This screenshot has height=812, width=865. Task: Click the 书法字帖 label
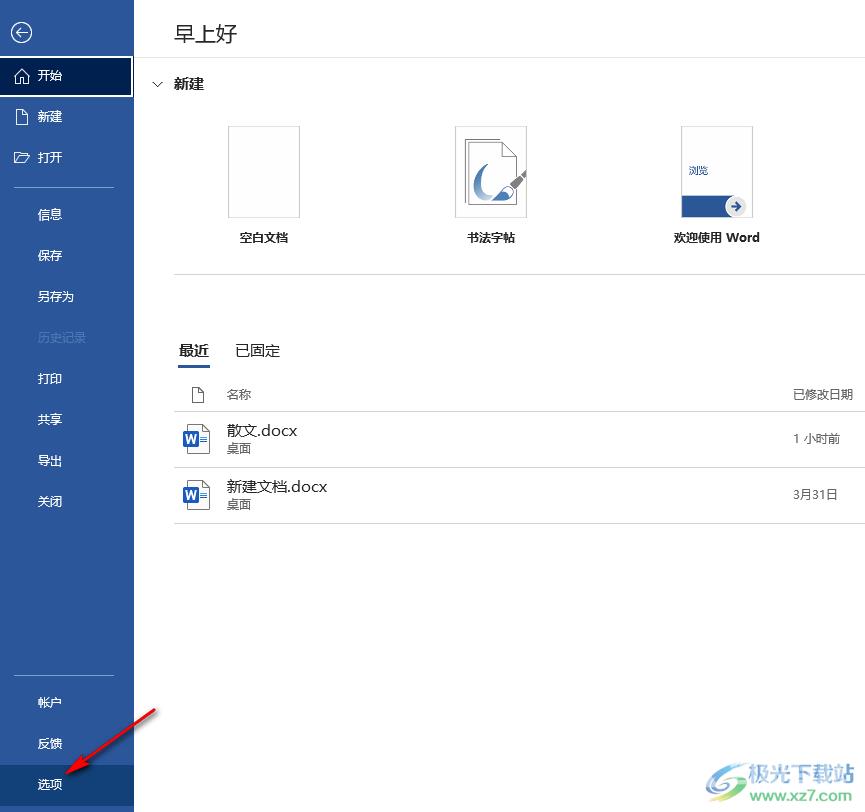pos(491,238)
